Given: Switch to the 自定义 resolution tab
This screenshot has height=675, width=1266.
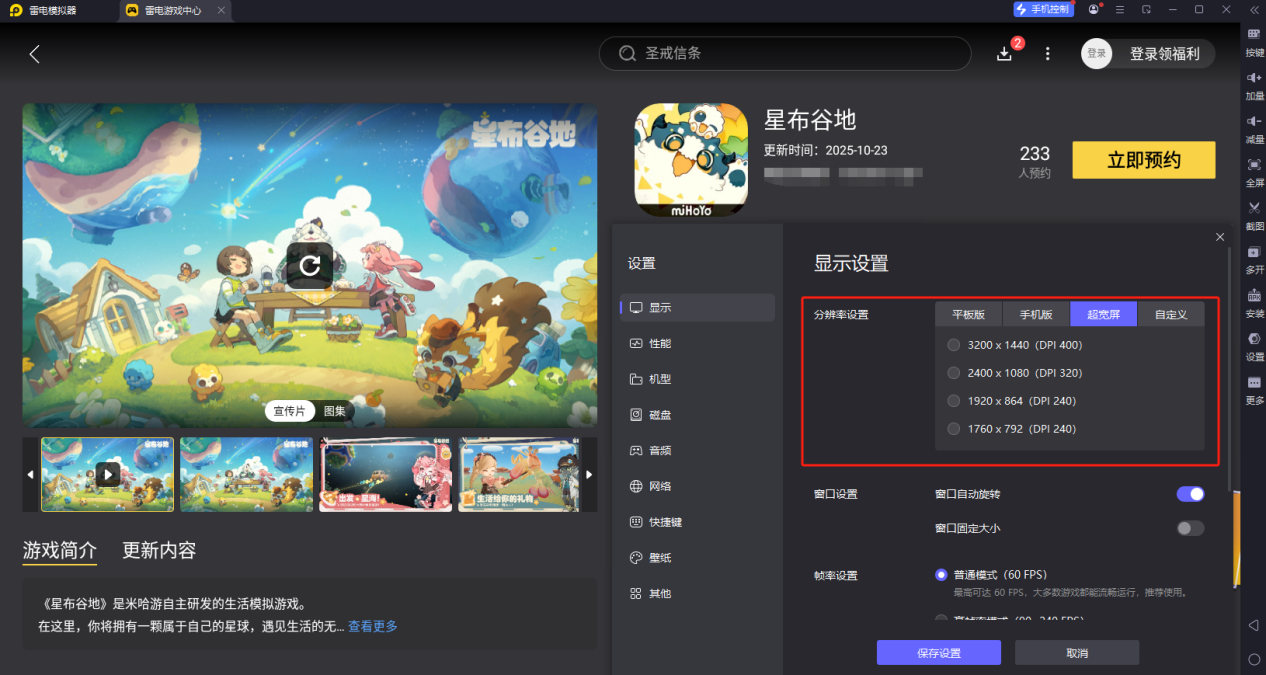Looking at the screenshot, I should [x=1172, y=313].
